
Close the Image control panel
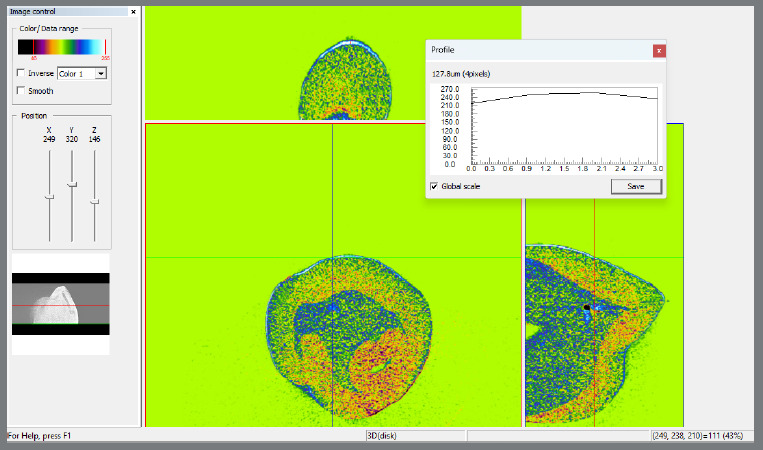coord(133,12)
